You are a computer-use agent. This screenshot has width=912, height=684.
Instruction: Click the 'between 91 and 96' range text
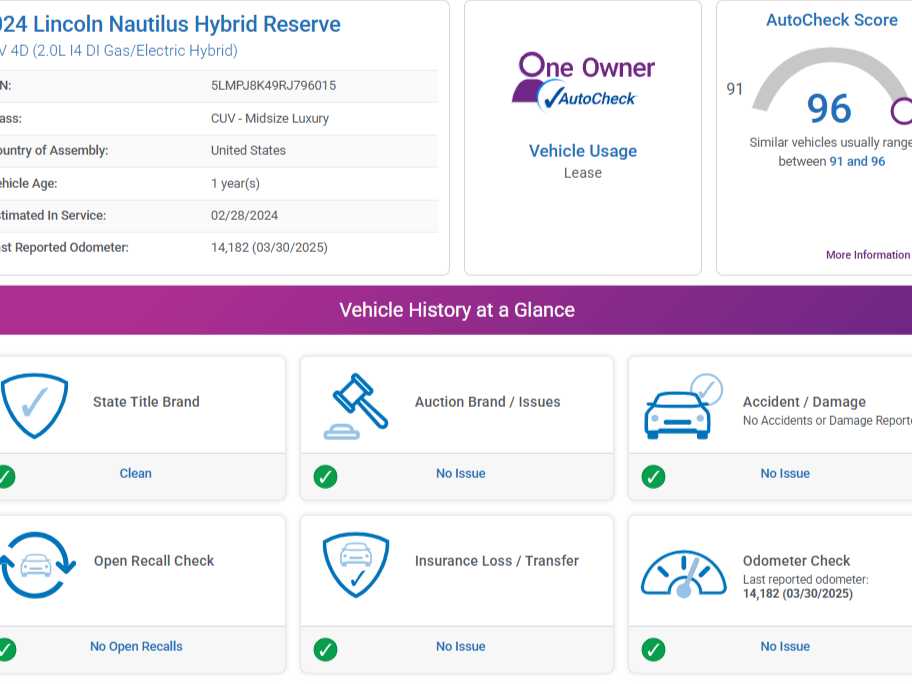pos(832,161)
